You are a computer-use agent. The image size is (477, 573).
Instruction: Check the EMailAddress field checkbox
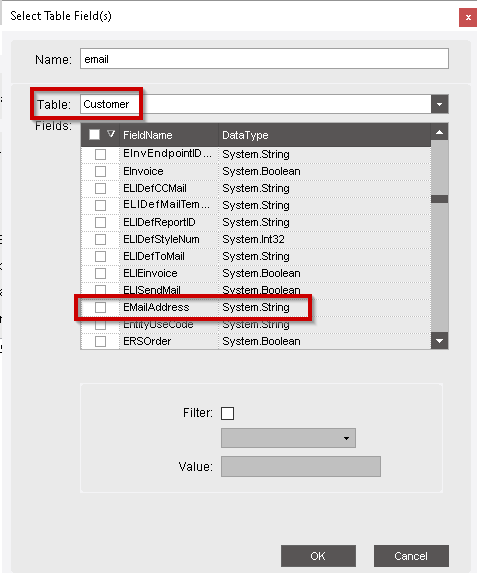click(x=101, y=307)
